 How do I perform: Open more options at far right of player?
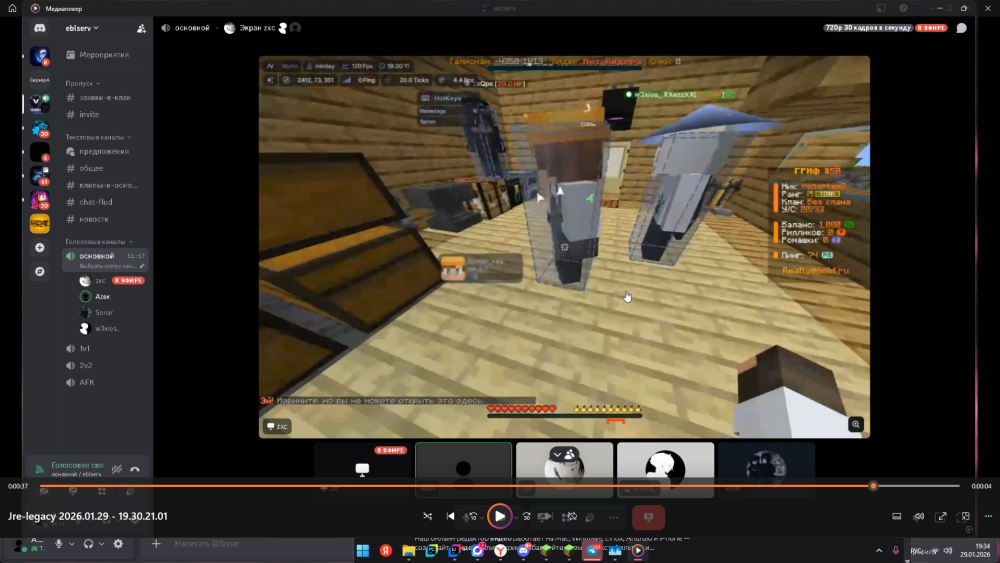pos(988,516)
